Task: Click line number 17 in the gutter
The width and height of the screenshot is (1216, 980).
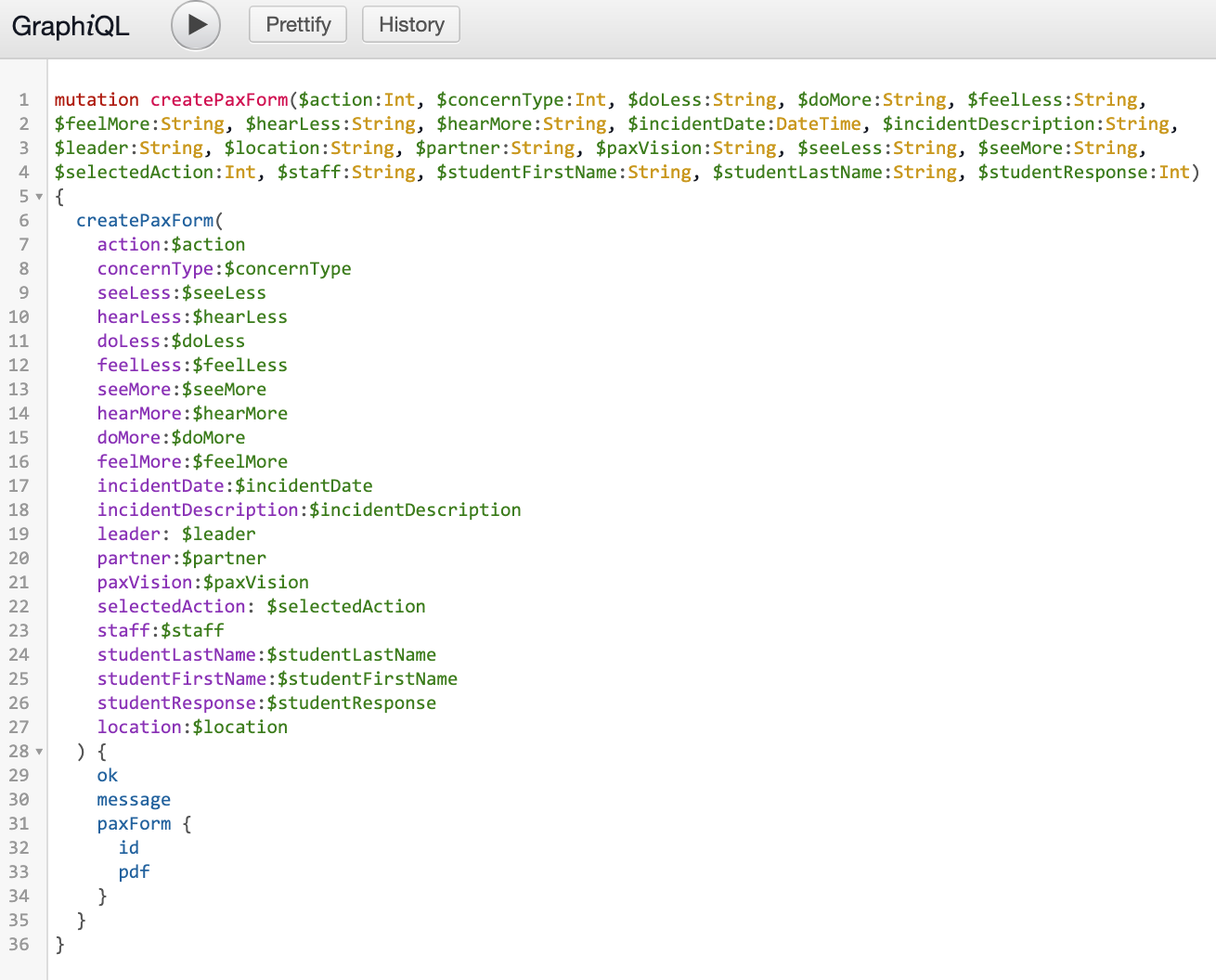Action: pyautogui.click(x=19, y=486)
